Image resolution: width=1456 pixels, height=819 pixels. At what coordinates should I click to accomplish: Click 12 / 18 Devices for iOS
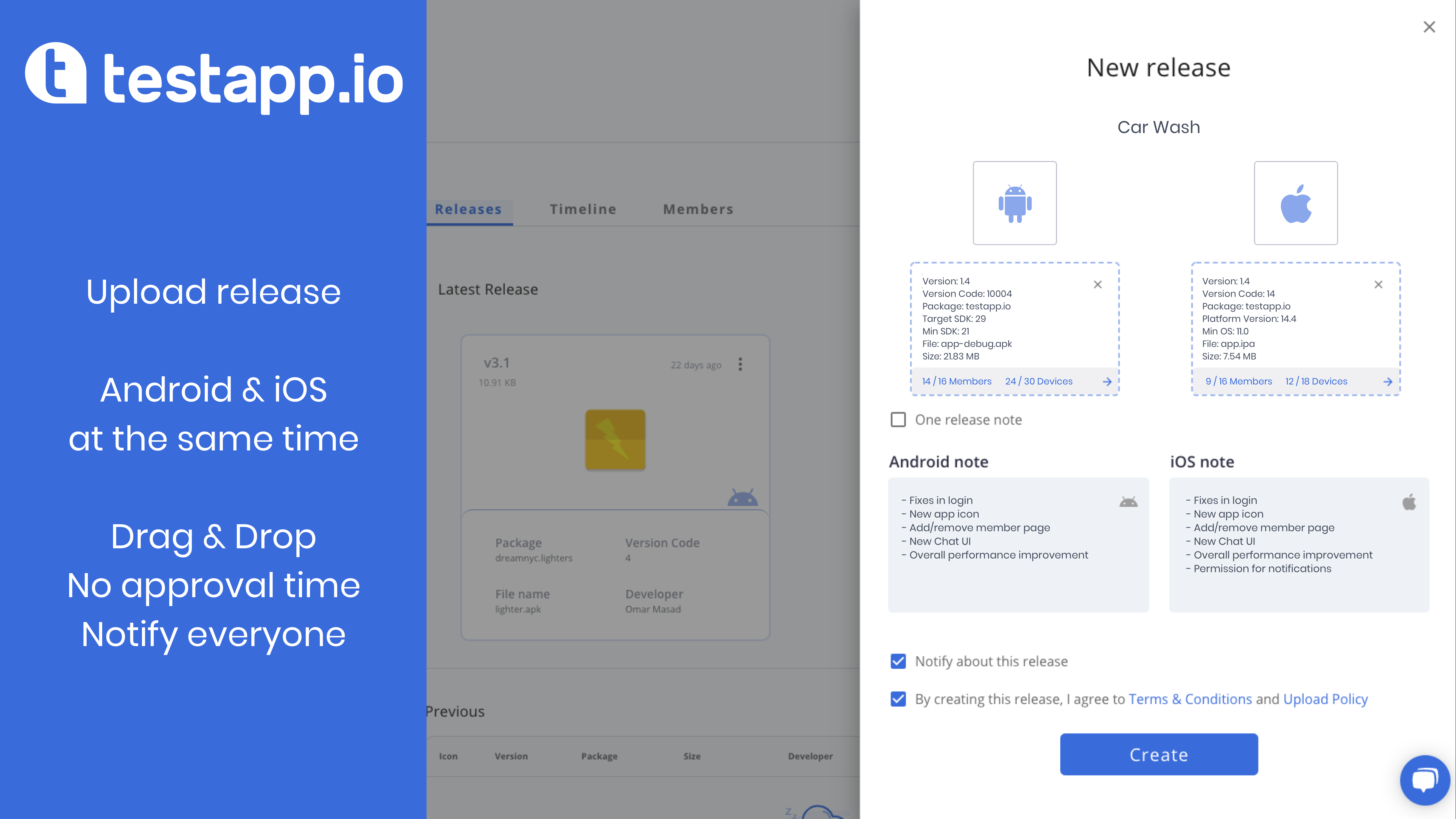click(1316, 382)
